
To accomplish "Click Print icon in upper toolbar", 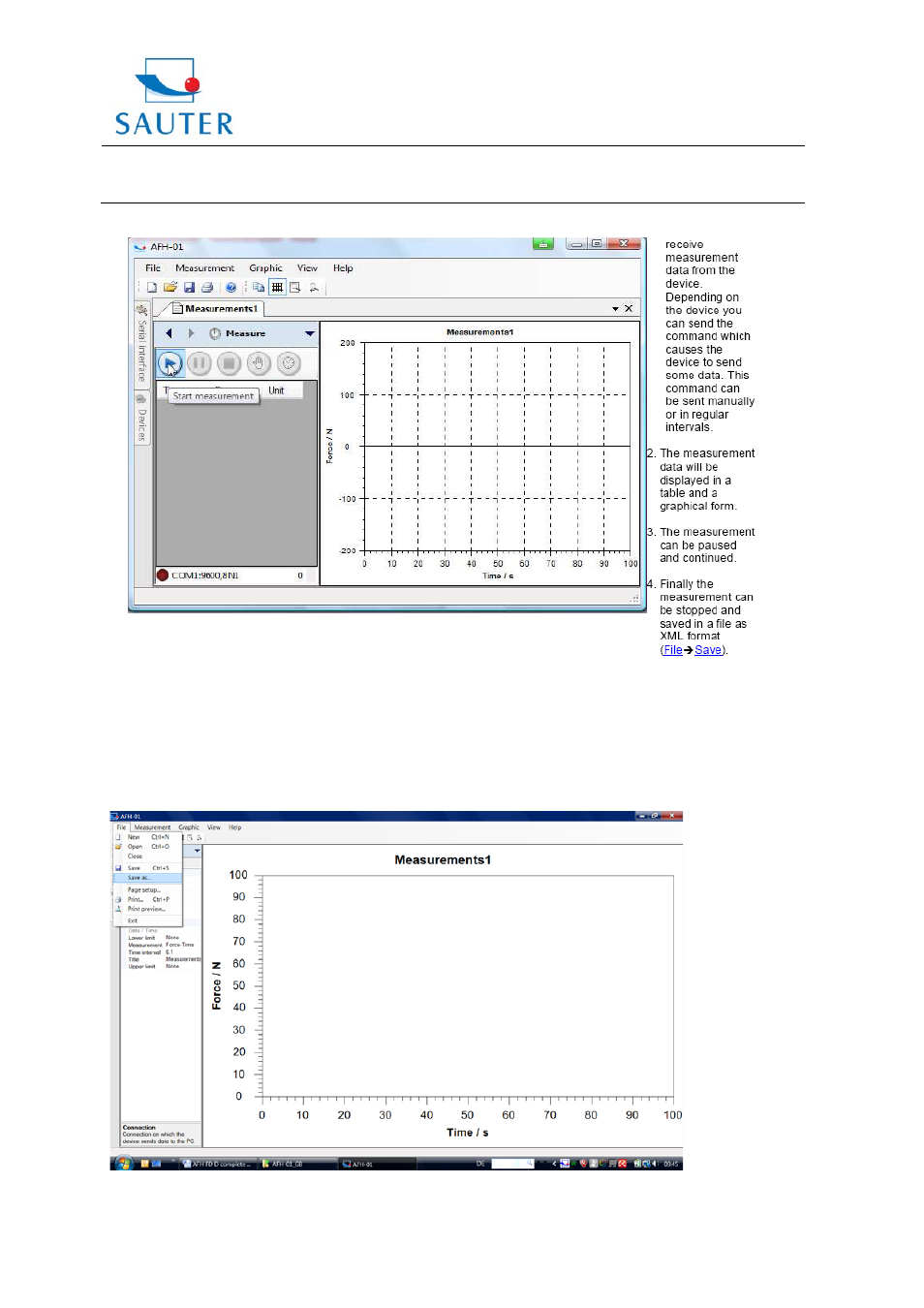I will point(207,288).
